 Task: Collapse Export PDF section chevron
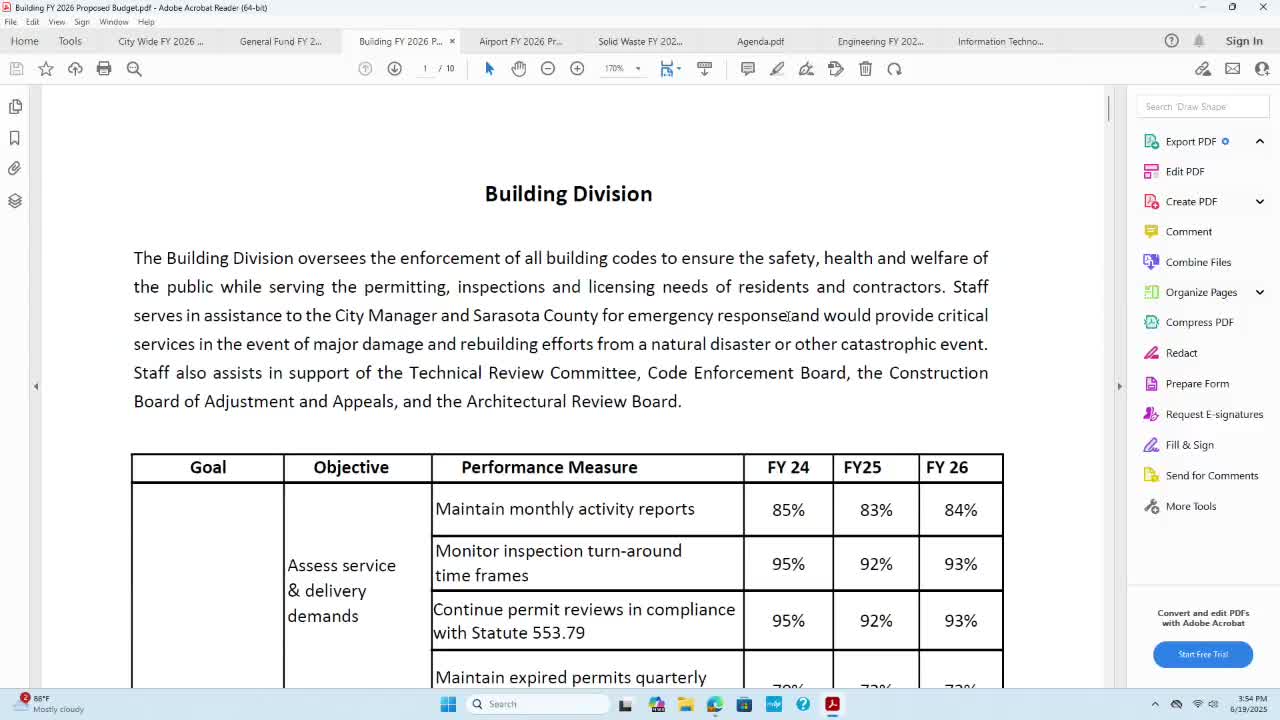pyautogui.click(x=1259, y=141)
